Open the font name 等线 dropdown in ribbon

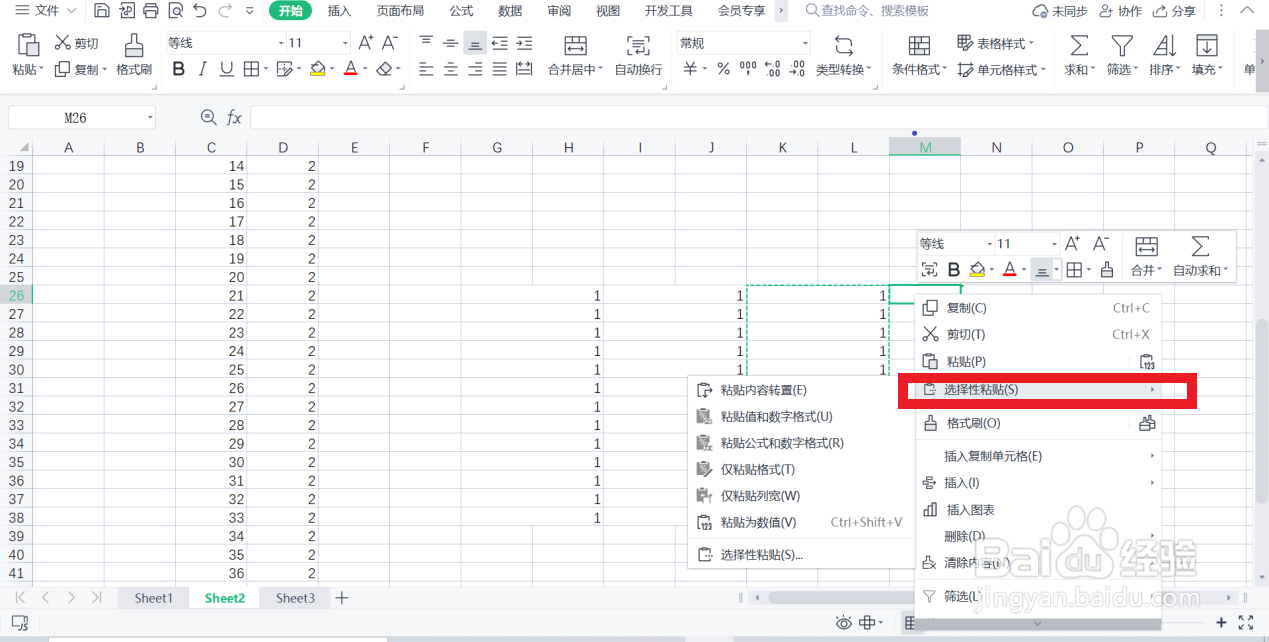[x=280, y=44]
